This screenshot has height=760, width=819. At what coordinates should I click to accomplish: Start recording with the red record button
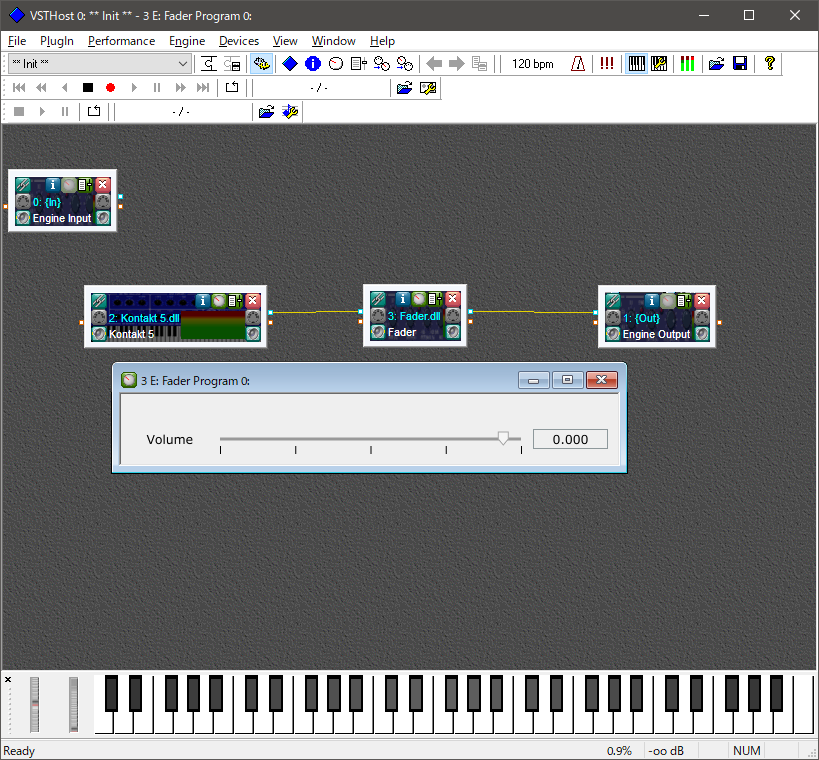pos(110,88)
